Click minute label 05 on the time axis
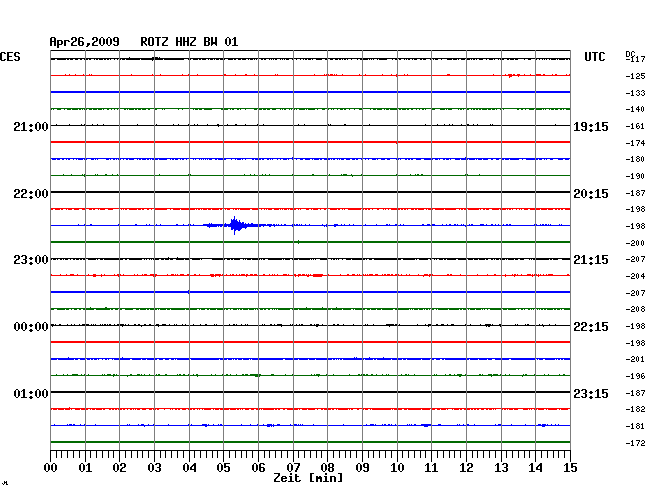The height and width of the screenshot is (494, 650). coord(223,468)
